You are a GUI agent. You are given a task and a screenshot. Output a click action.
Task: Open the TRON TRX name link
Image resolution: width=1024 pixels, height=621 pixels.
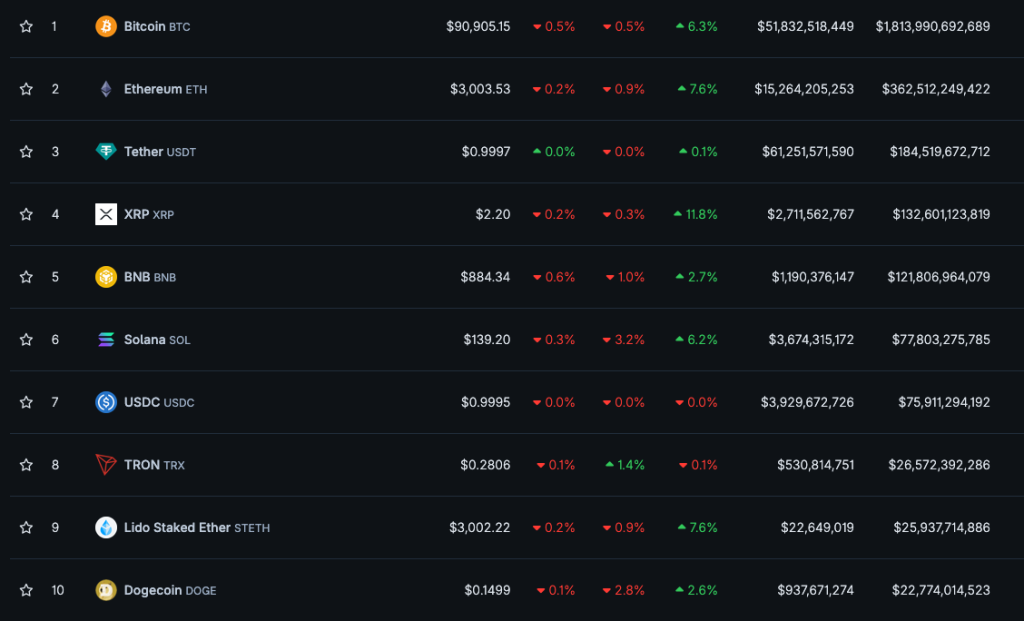click(154, 465)
